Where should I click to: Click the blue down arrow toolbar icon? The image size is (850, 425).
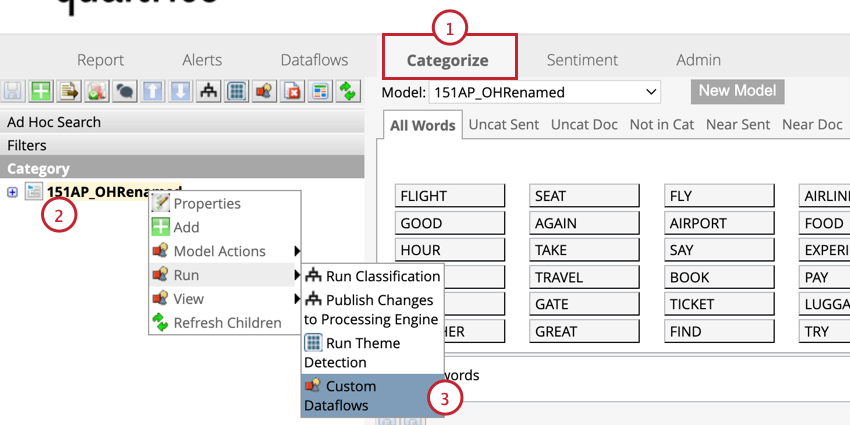[x=181, y=91]
